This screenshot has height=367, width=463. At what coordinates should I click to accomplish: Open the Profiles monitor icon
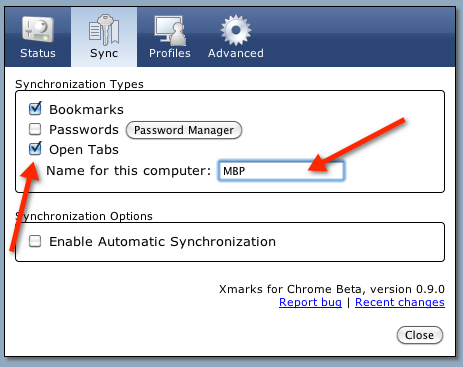pos(170,30)
